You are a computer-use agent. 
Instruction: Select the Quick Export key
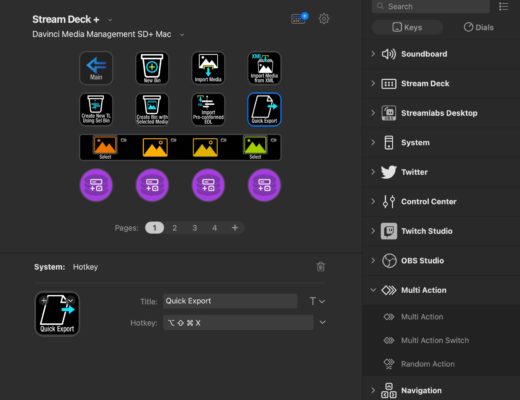pos(264,109)
